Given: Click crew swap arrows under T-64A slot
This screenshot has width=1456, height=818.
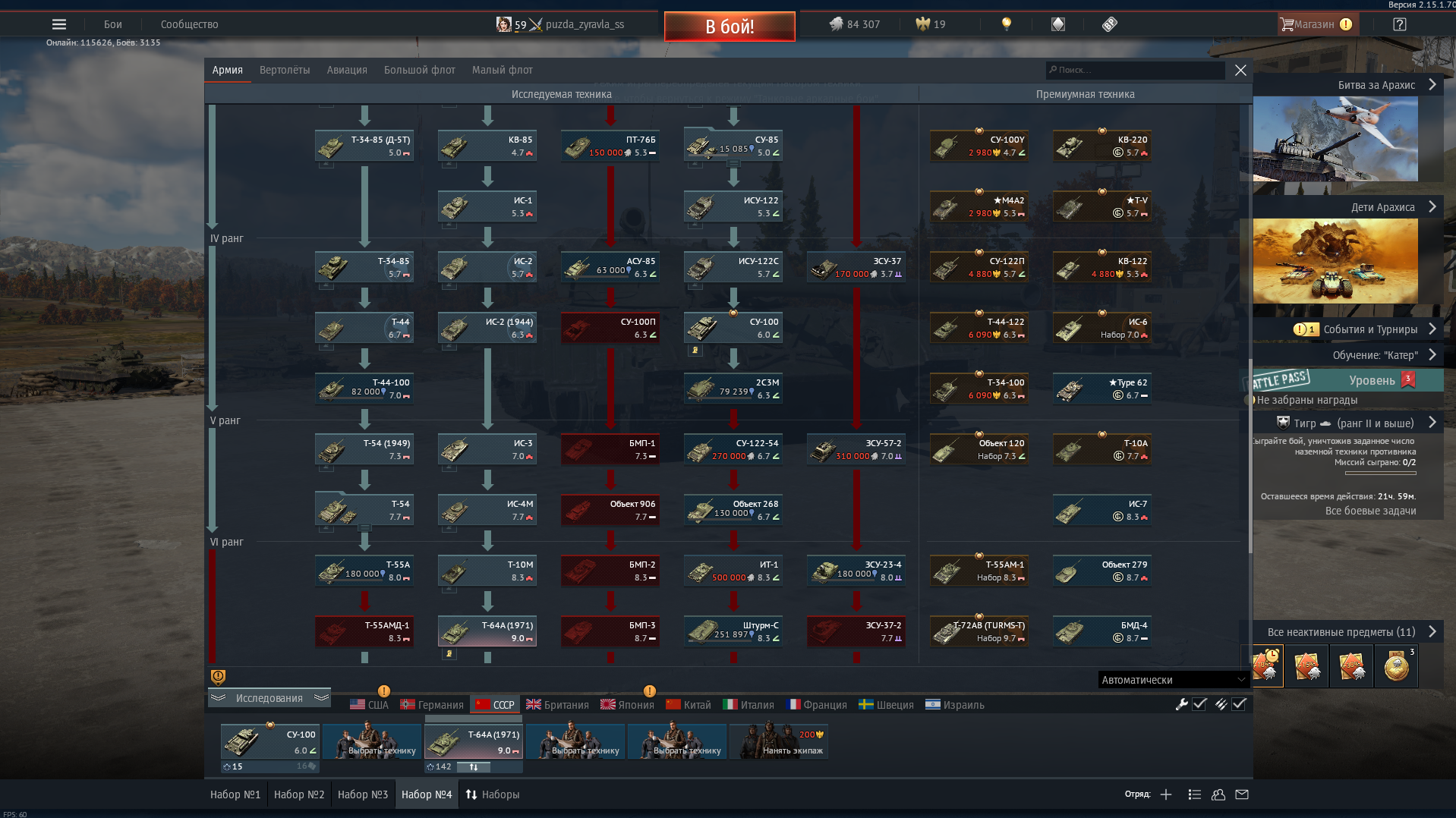Looking at the screenshot, I should coord(474,766).
